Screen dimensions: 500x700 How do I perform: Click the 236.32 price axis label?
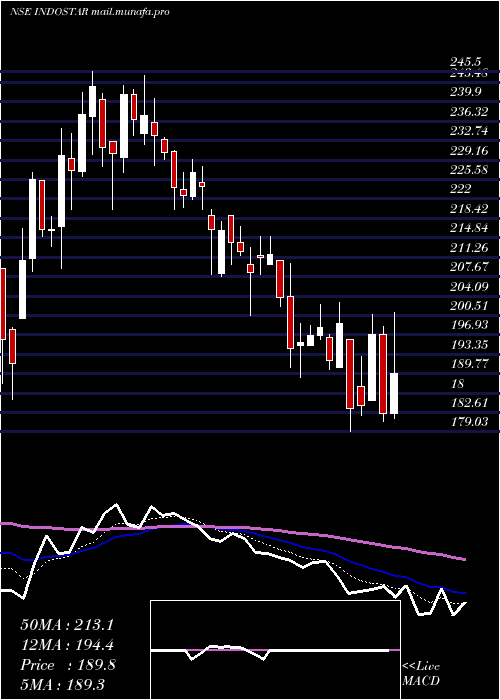pos(470,112)
